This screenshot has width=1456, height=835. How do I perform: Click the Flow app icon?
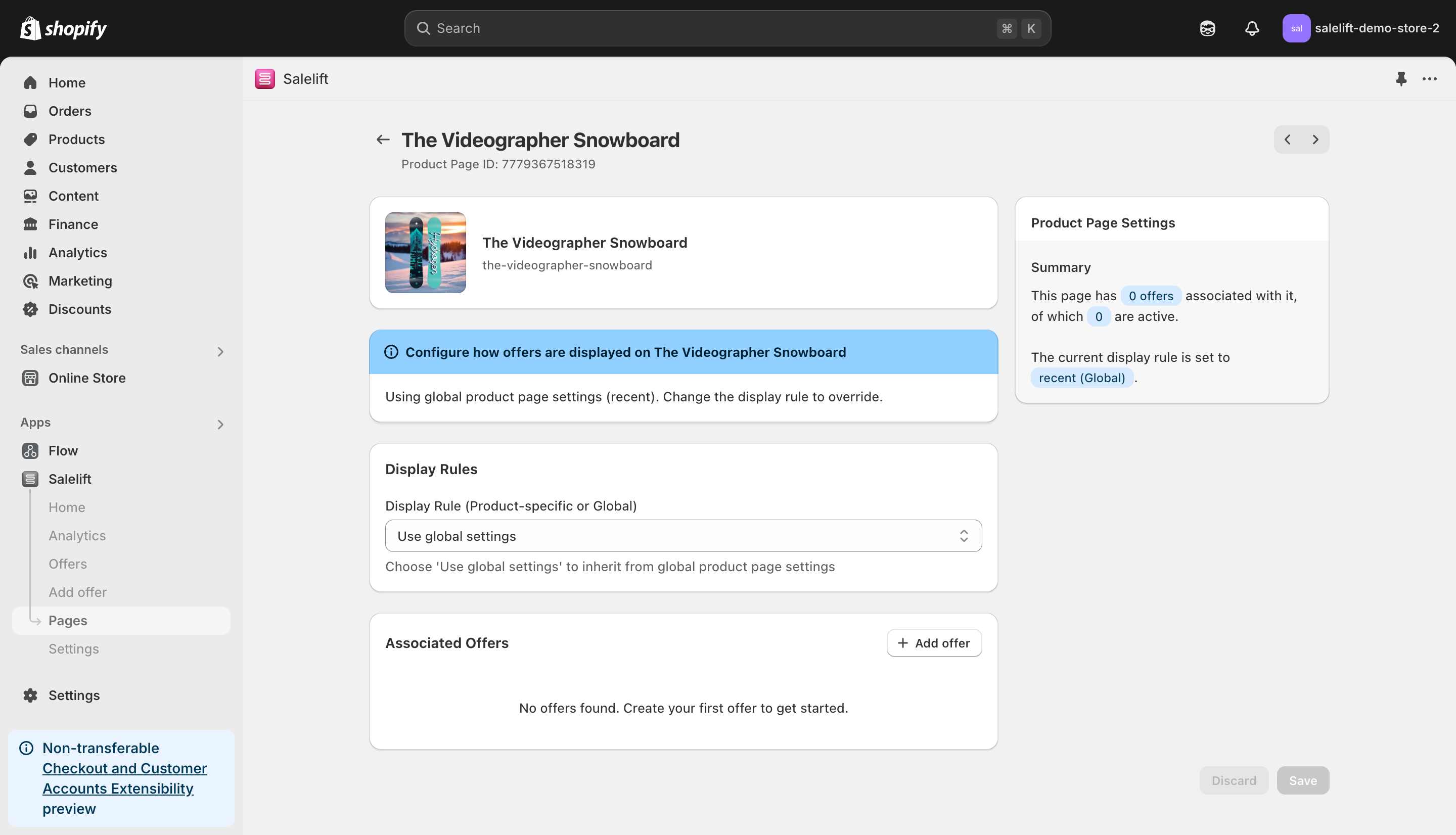click(30, 451)
